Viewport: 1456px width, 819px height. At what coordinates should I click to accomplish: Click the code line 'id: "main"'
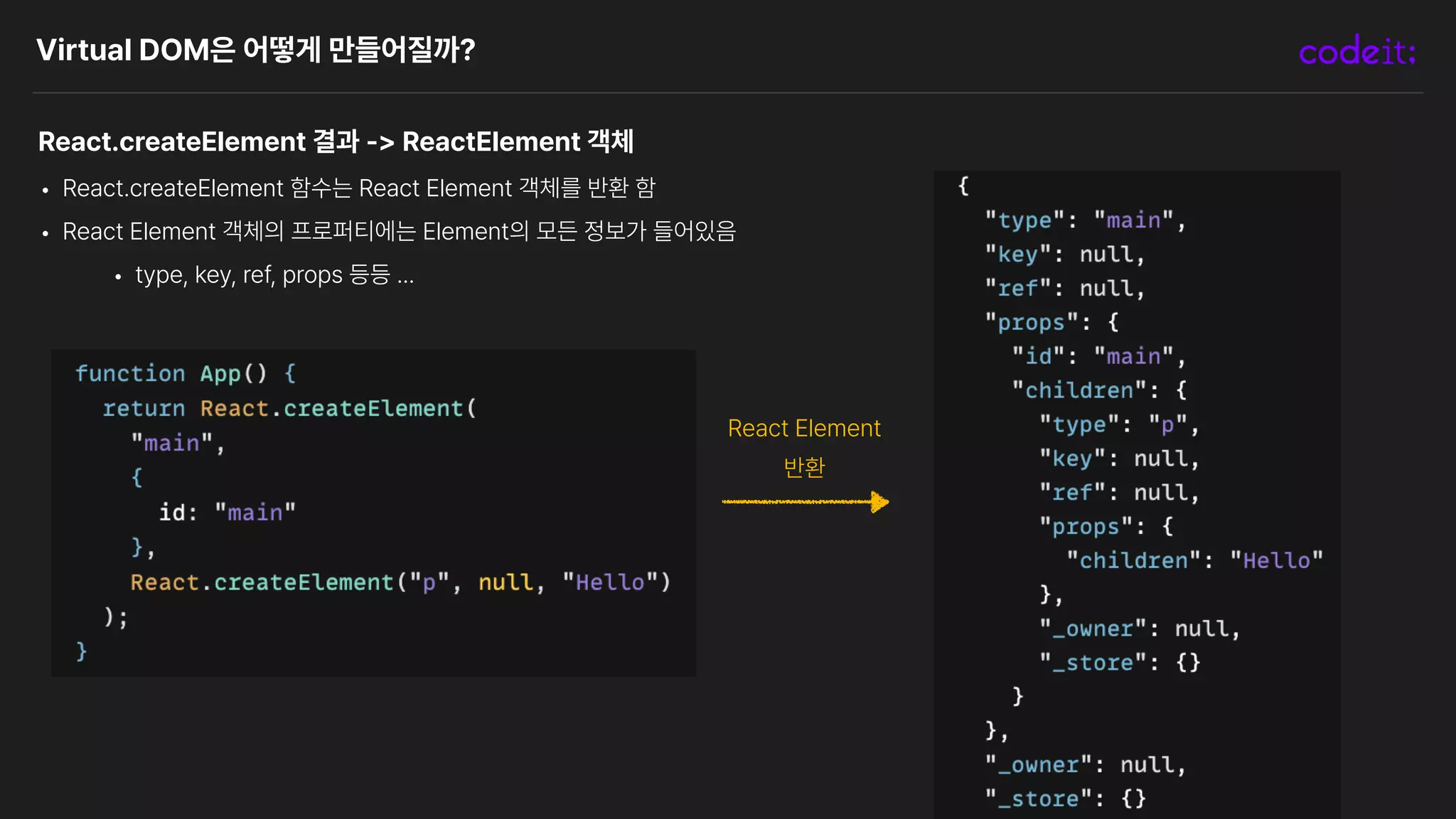tap(227, 512)
